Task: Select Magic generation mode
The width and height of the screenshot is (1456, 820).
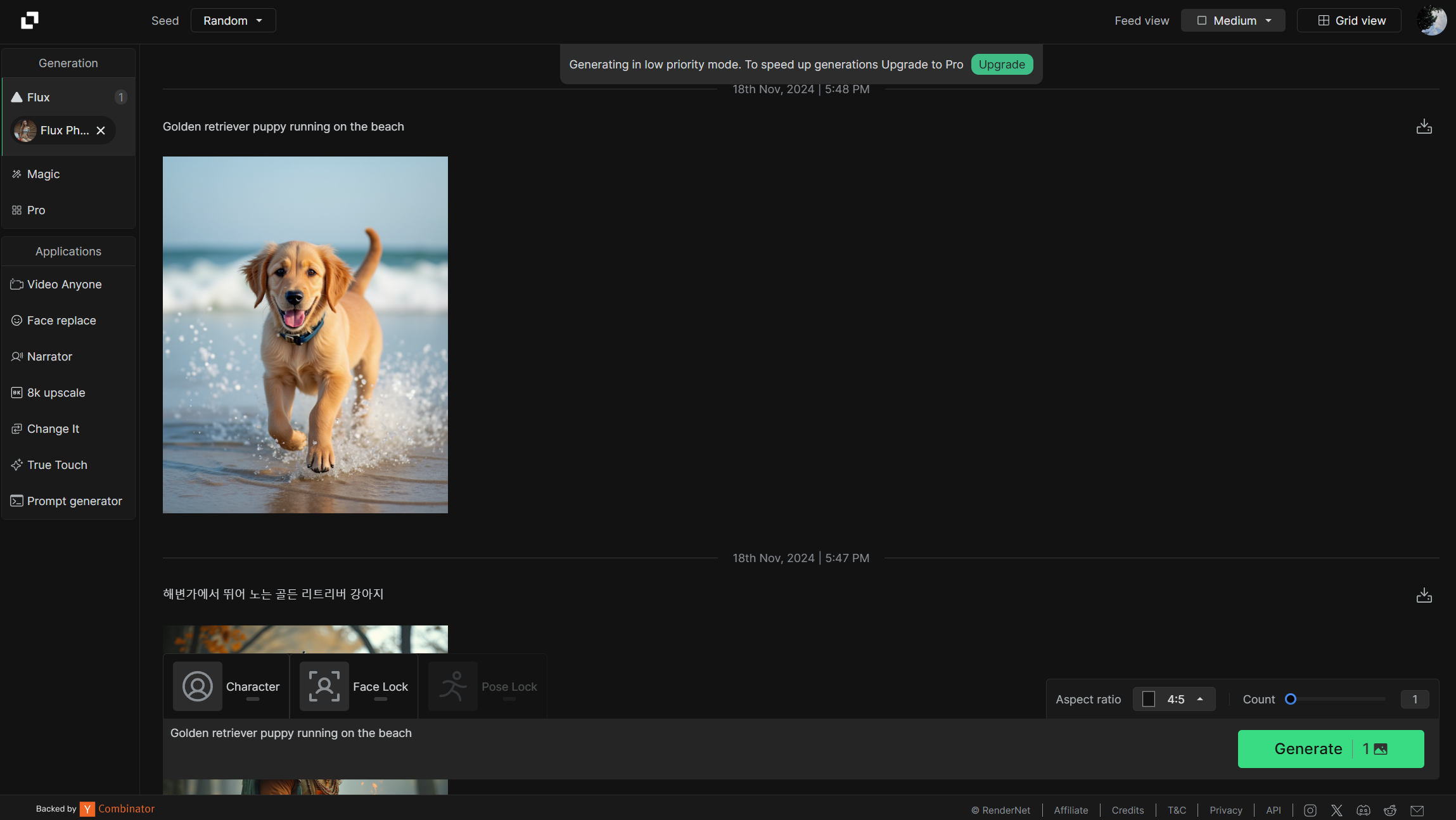Action: 44,174
